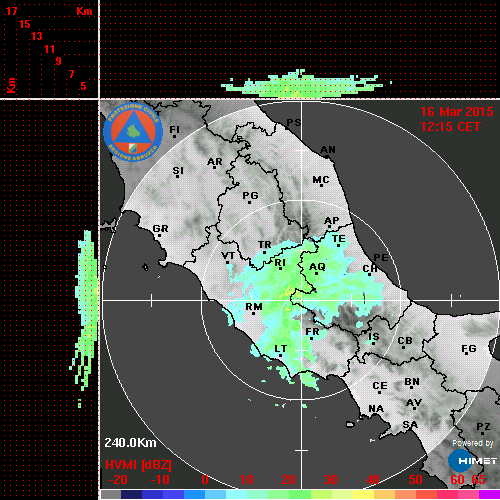Select the AQ city label
500x500 pixels.
(x=317, y=267)
